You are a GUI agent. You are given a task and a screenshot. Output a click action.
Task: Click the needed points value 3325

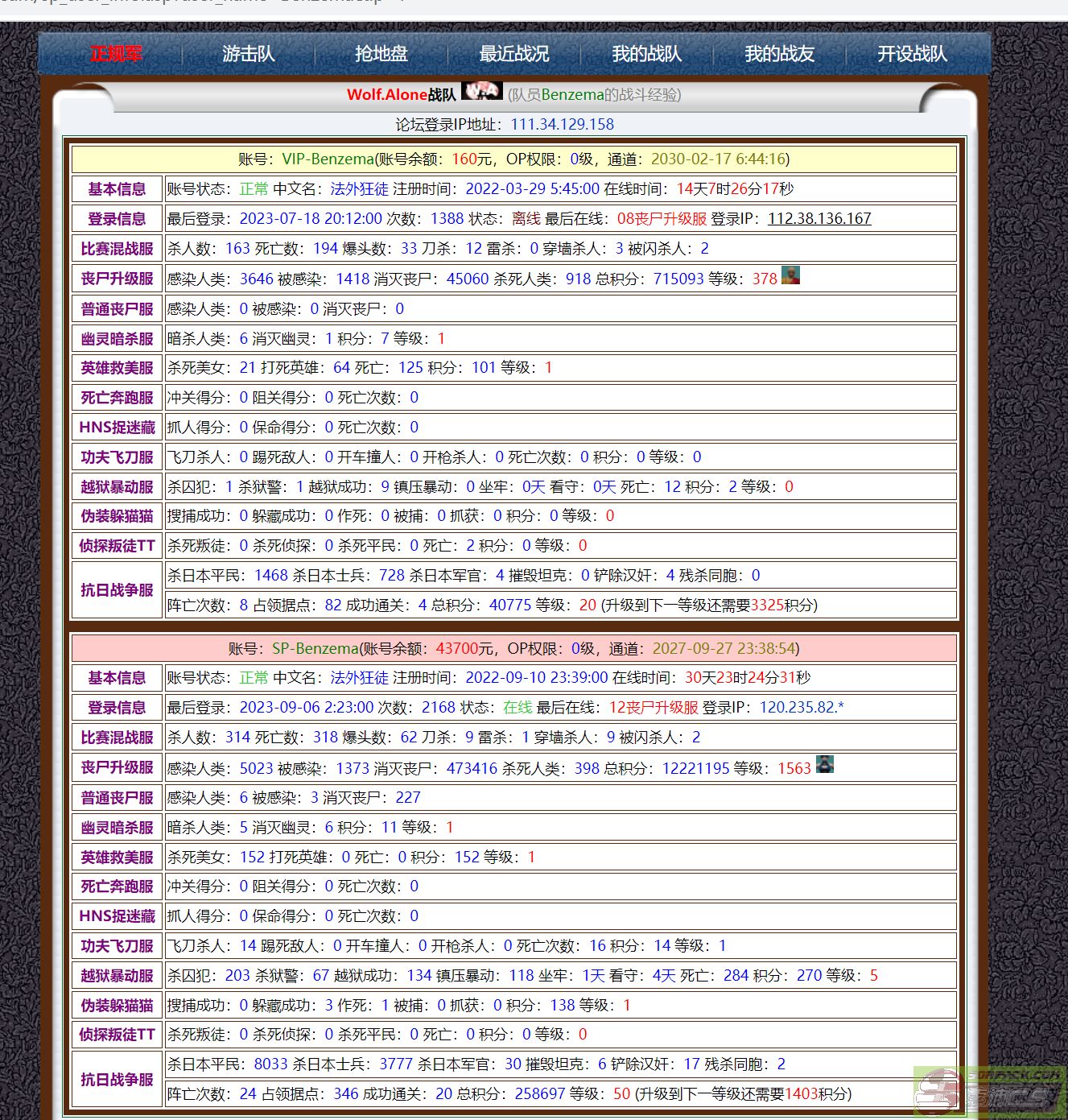[767, 605]
